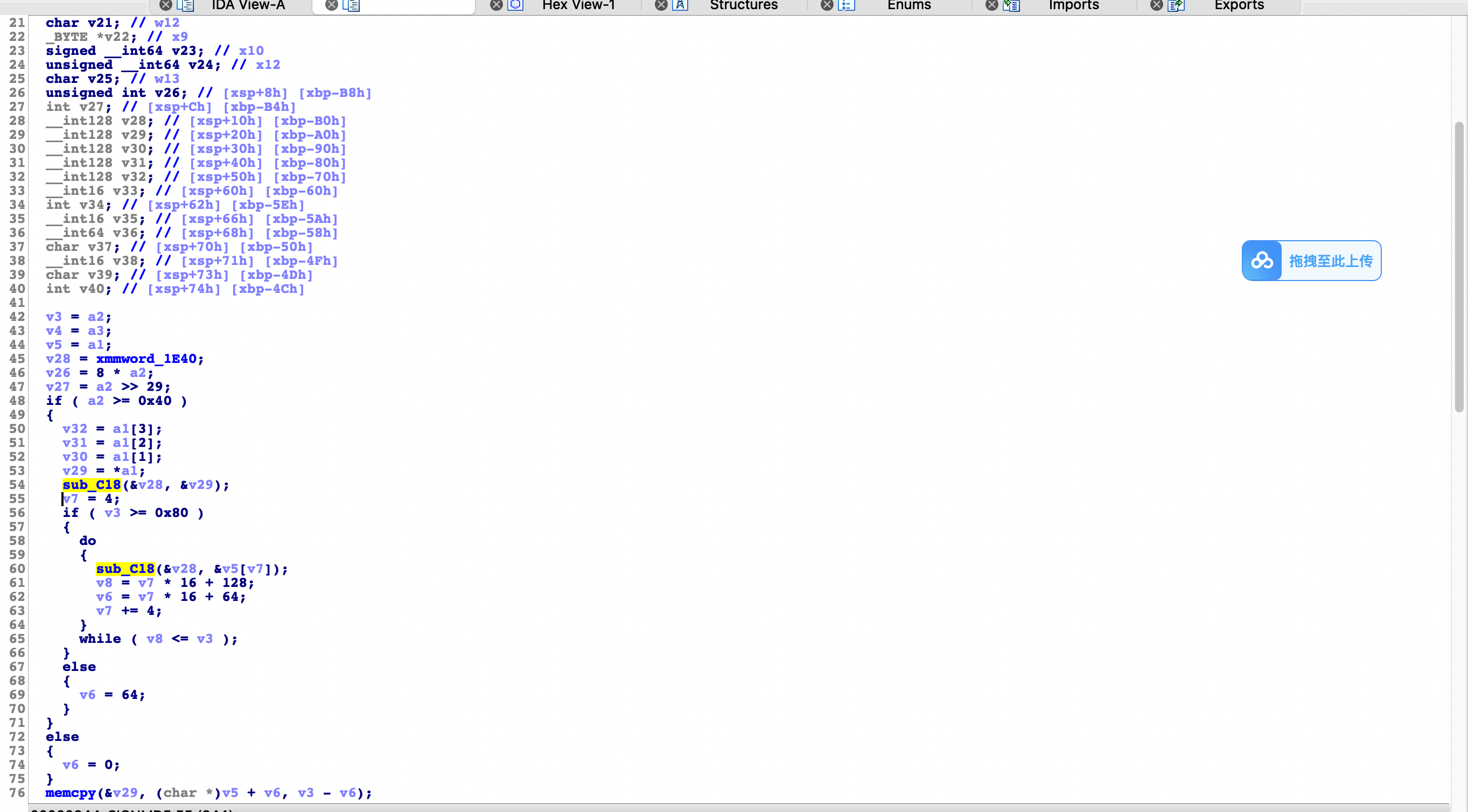This screenshot has height=812, width=1468.
Task: Click 'v29' in 'v29 = *a1'
Action: 75,471
